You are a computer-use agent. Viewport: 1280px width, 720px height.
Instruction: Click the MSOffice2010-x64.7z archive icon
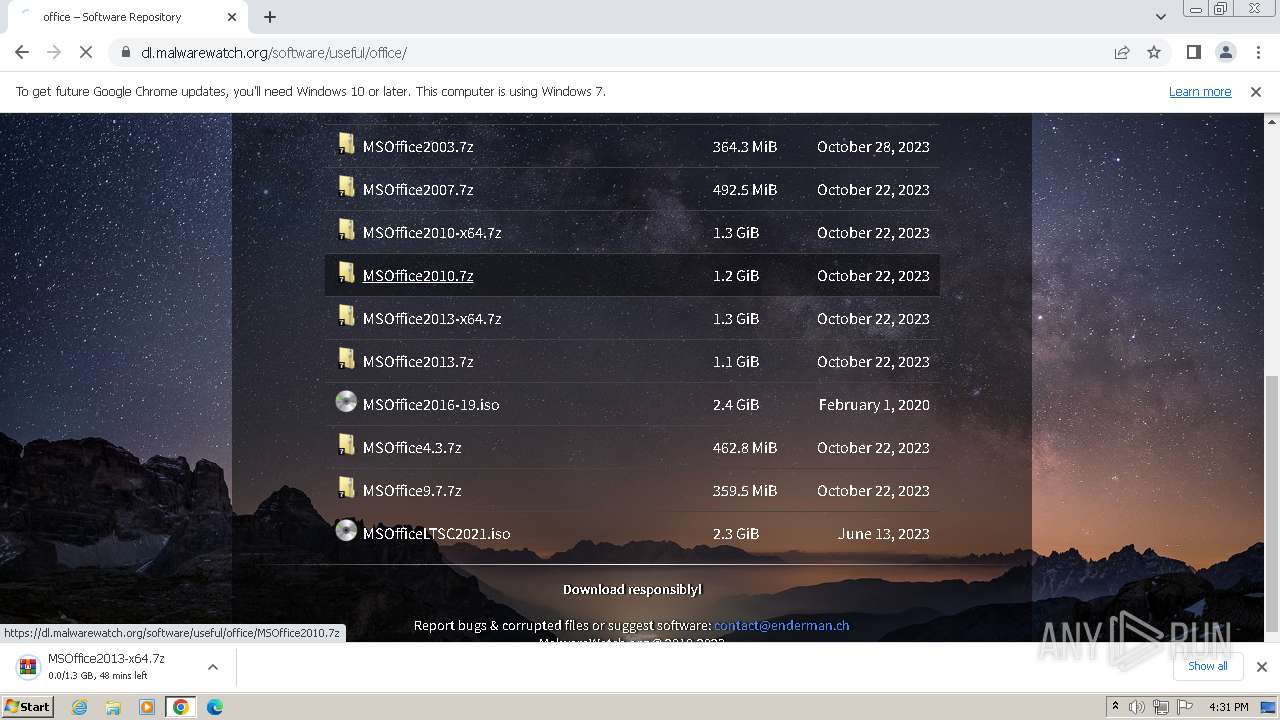[346, 230]
